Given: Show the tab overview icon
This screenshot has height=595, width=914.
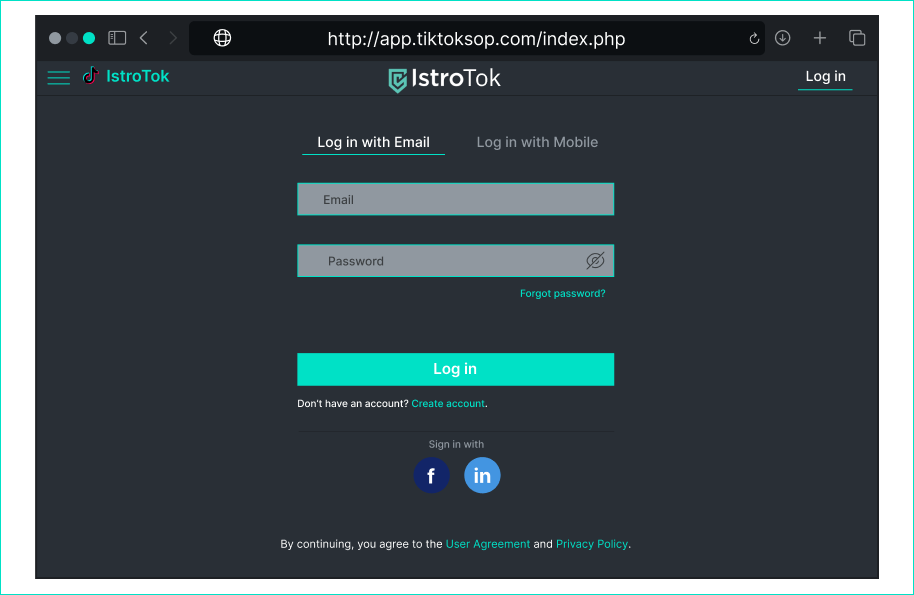Looking at the screenshot, I should pos(857,38).
